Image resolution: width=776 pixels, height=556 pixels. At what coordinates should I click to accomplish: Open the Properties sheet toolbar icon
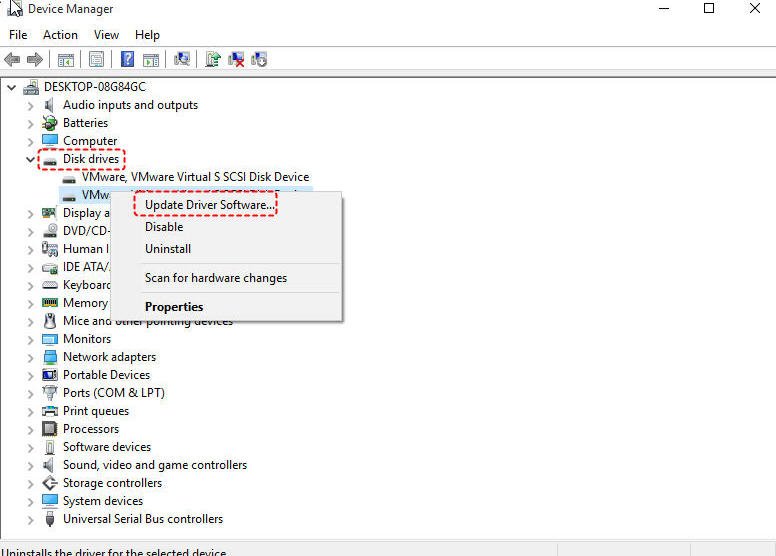point(97,60)
